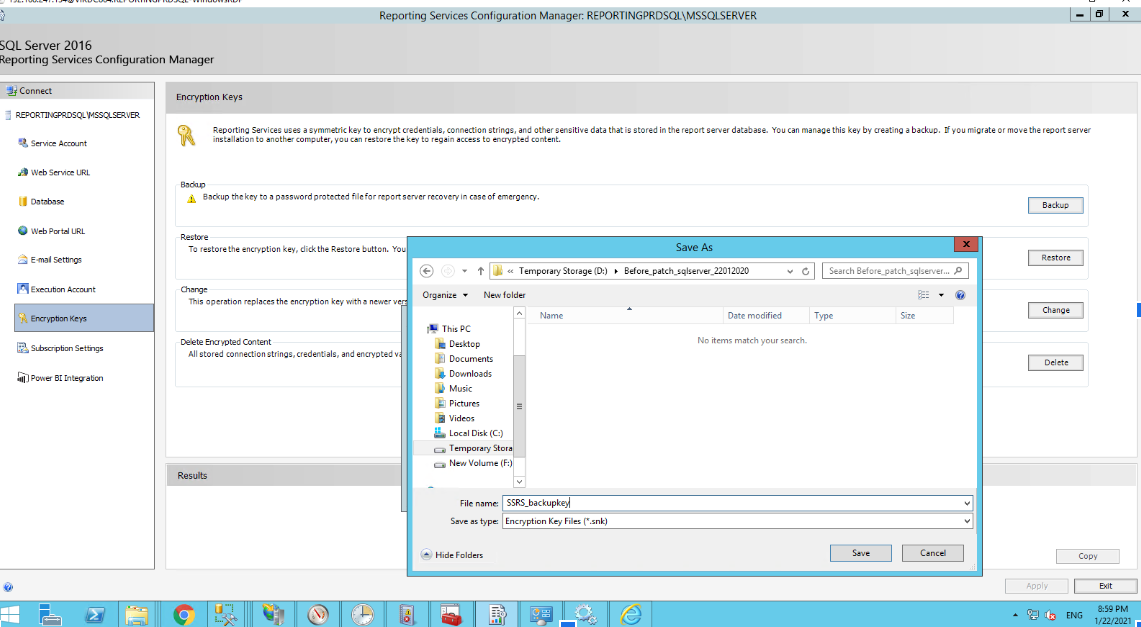Select Desktop in folder tree
This screenshot has width=1141, height=627.
[x=457, y=343]
